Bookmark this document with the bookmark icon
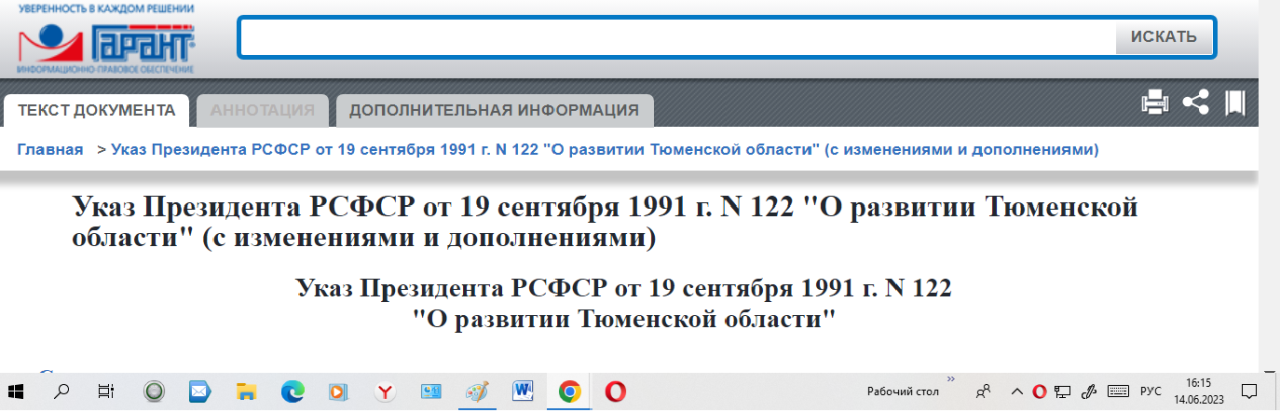1280x412 pixels. pyautogui.click(x=1235, y=103)
